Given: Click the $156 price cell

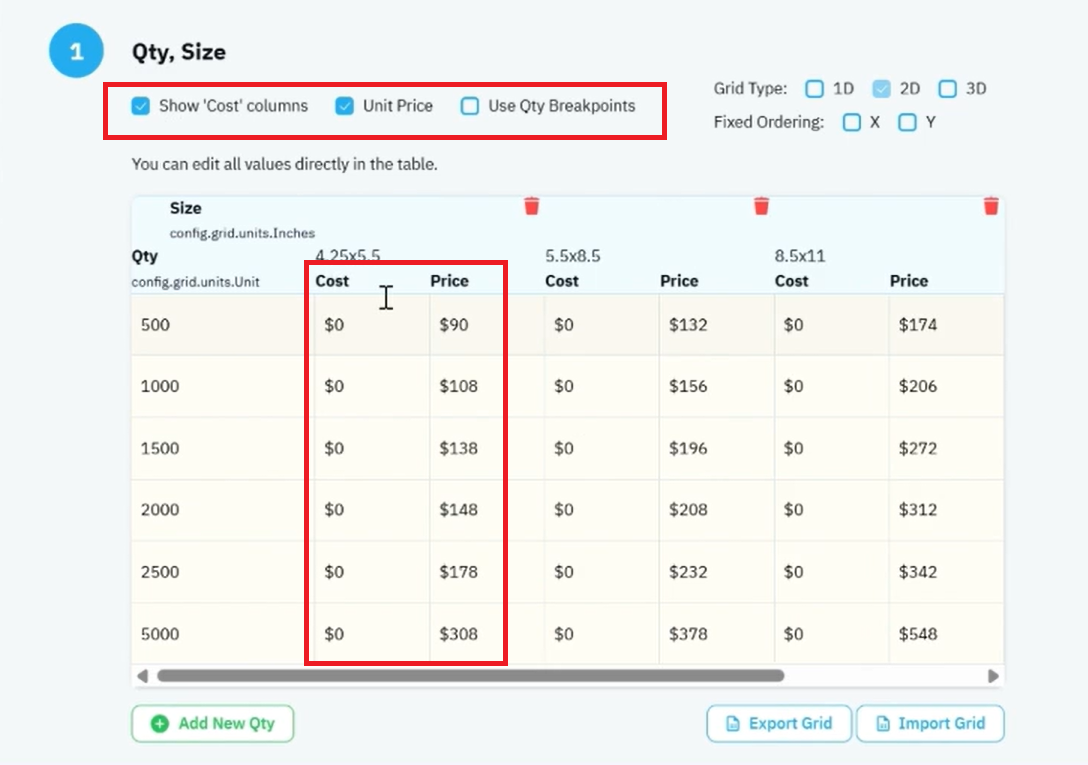Looking at the screenshot, I should point(717,386).
